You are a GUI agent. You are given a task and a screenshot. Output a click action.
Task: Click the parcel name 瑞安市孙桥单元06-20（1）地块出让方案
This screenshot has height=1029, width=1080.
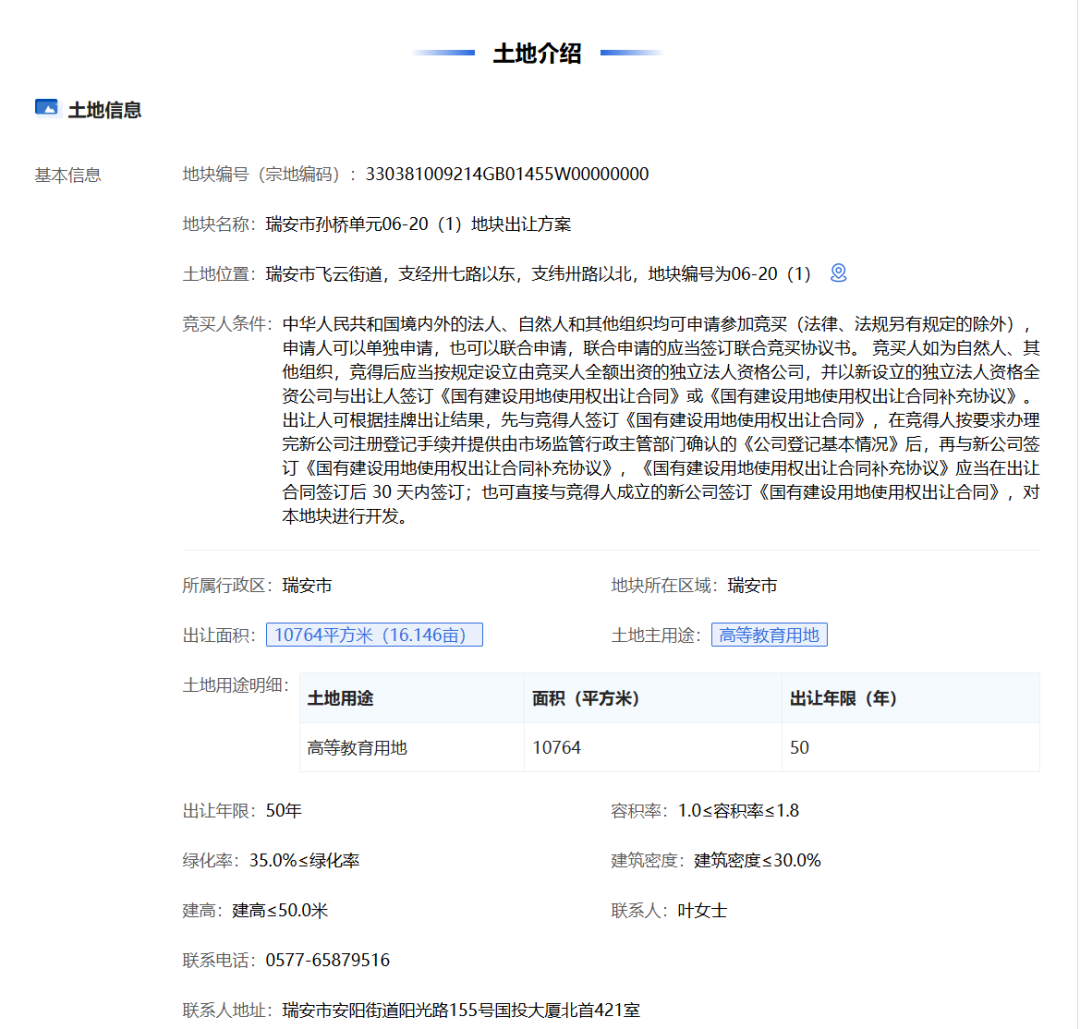click(x=418, y=224)
